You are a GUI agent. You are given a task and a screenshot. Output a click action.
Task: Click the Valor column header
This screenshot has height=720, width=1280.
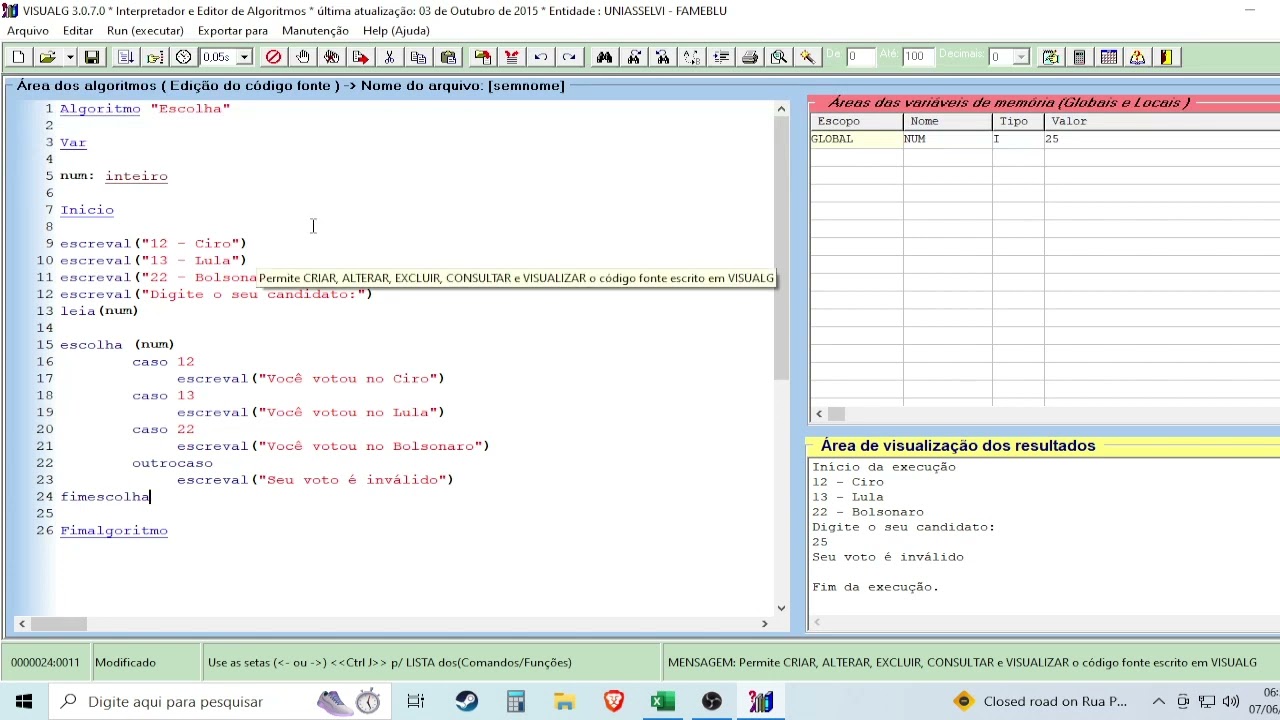click(x=1162, y=121)
